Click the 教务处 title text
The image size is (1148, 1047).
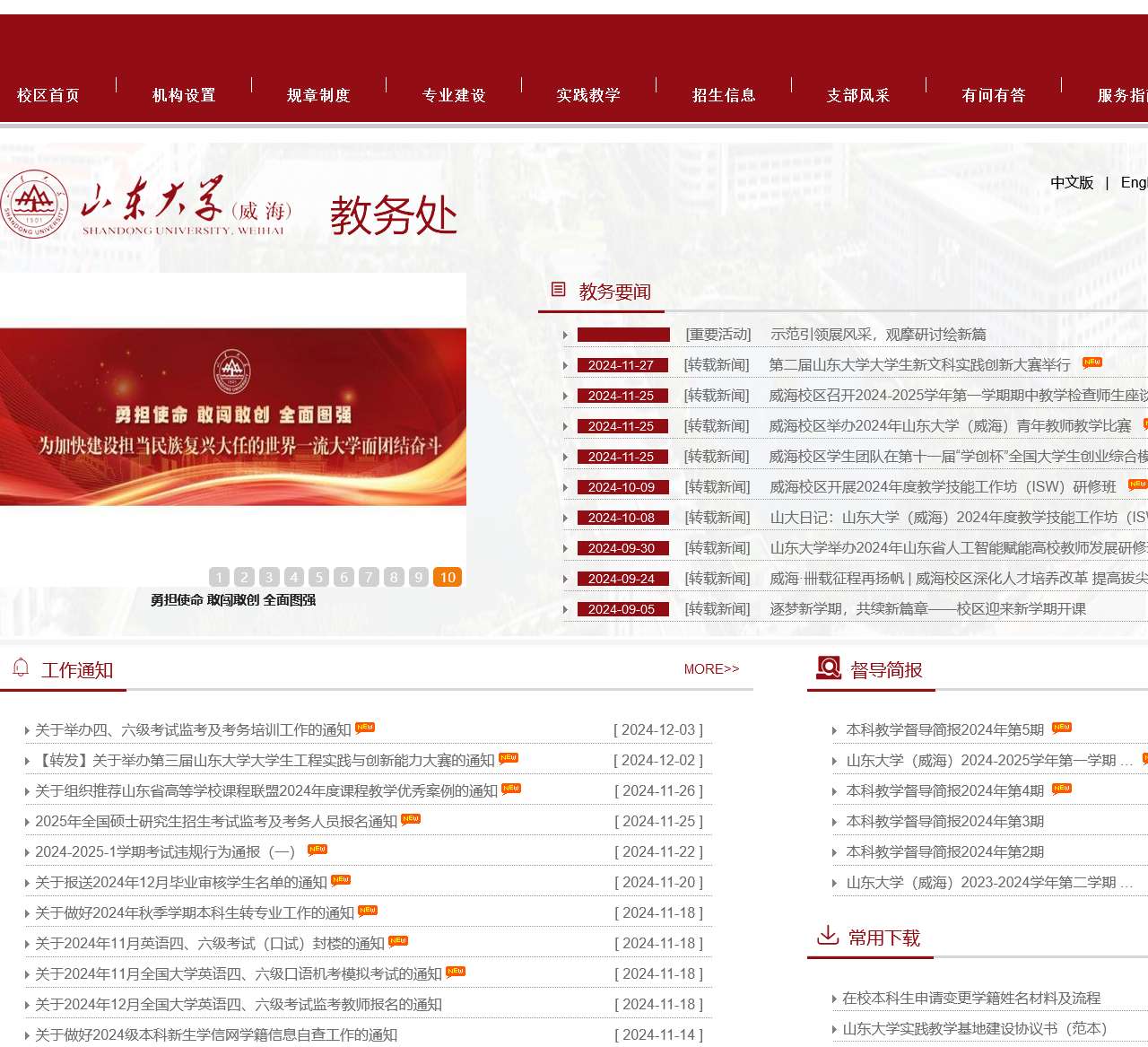coord(394,215)
